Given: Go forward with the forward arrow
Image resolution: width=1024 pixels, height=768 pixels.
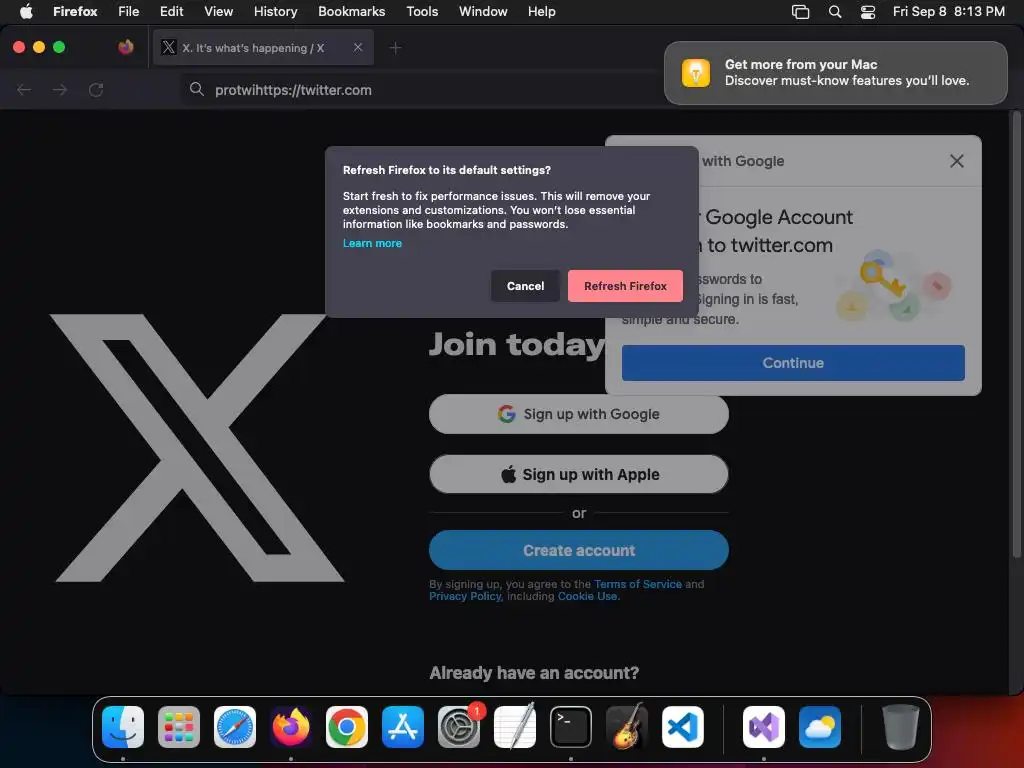Looking at the screenshot, I should tap(60, 89).
